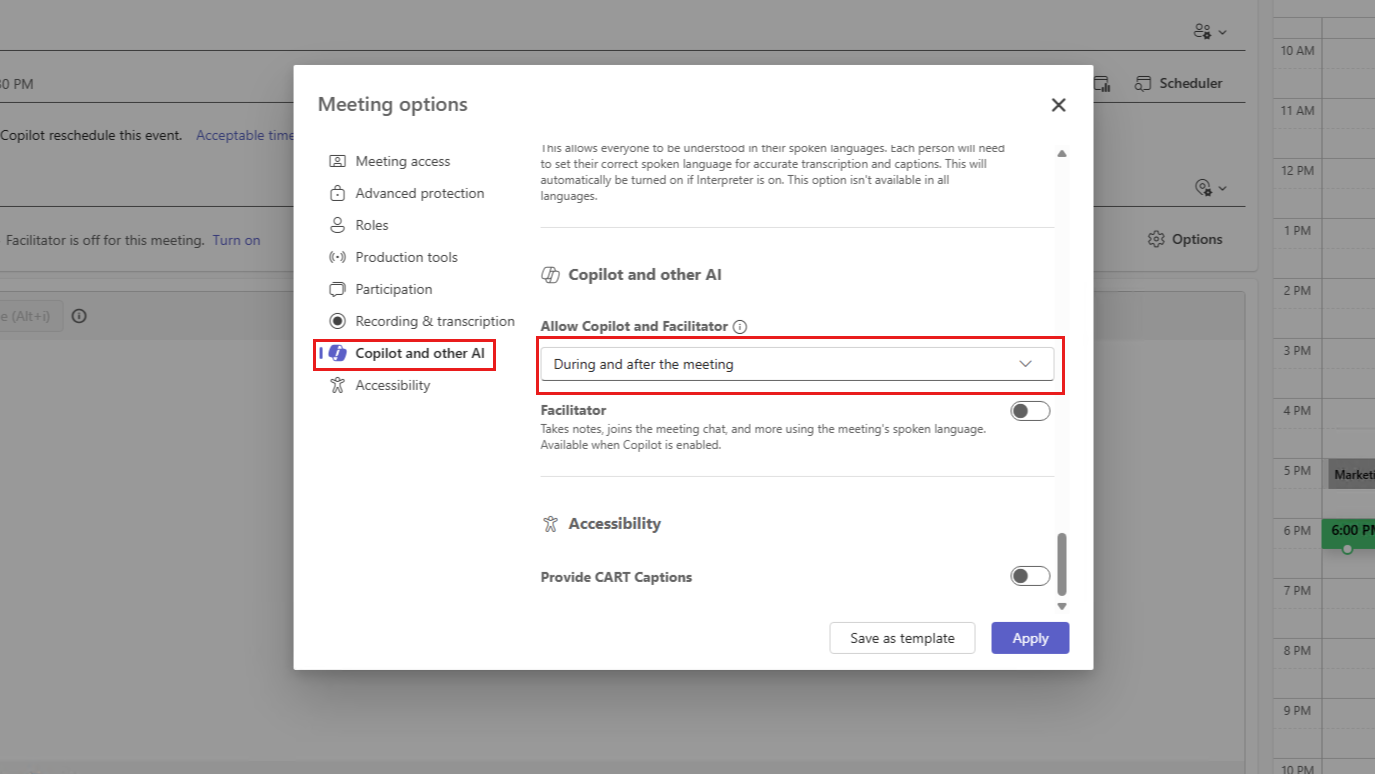Apply the meeting options
The width and height of the screenshot is (1375, 774).
tap(1030, 638)
